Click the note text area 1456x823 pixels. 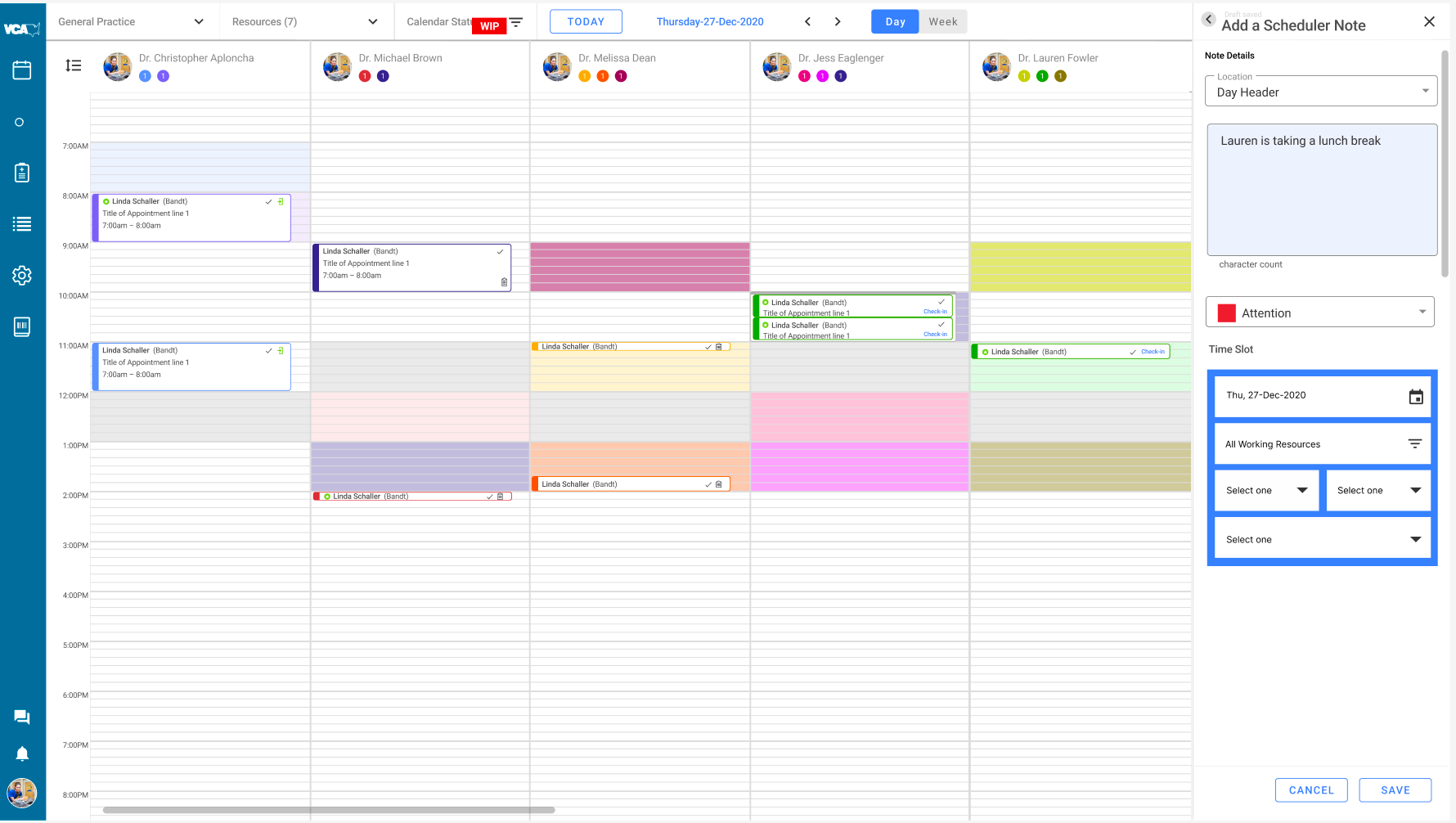point(1322,190)
